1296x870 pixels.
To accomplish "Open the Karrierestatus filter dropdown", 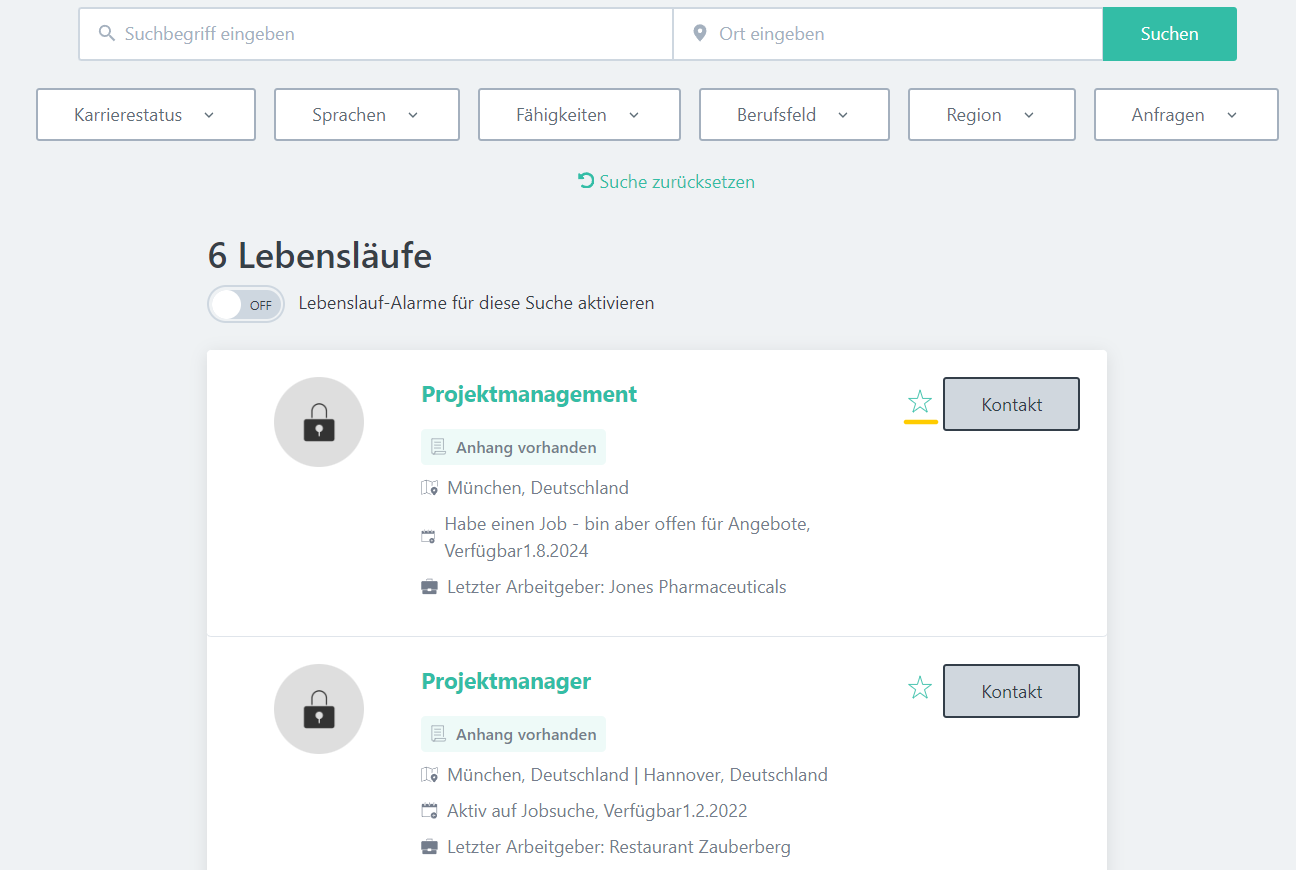I will (146, 115).
